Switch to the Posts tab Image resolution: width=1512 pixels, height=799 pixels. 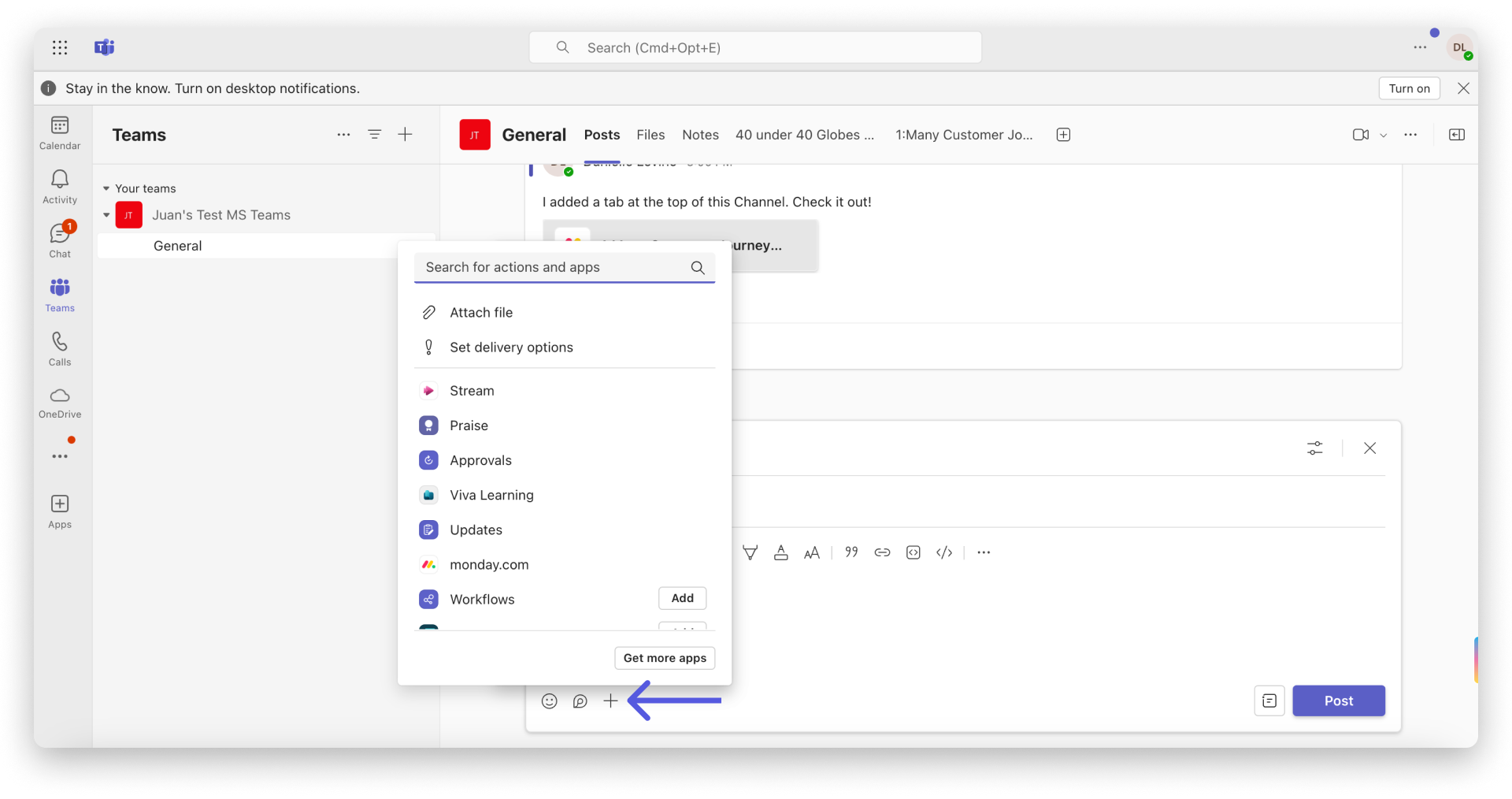602,135
